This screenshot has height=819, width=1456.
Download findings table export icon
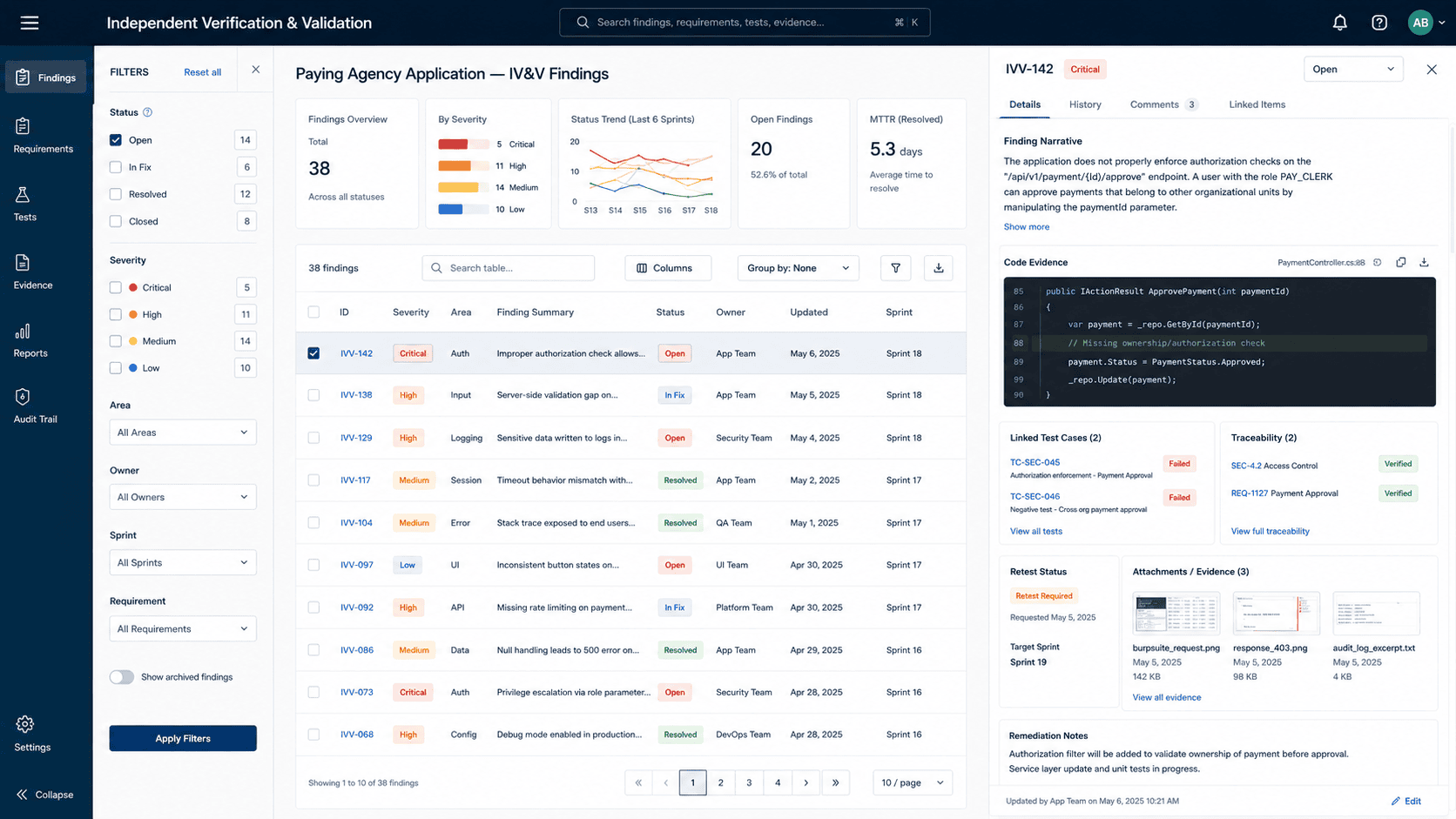[x=938, y=268]
